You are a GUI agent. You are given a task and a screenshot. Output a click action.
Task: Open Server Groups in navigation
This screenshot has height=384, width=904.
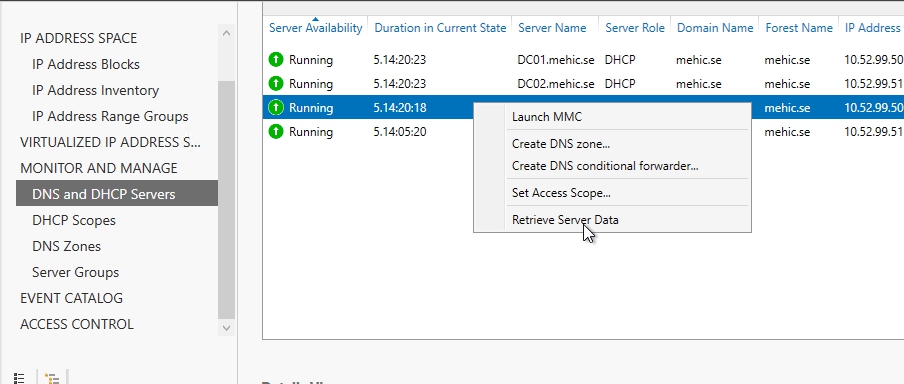click(x=76, y=272)
